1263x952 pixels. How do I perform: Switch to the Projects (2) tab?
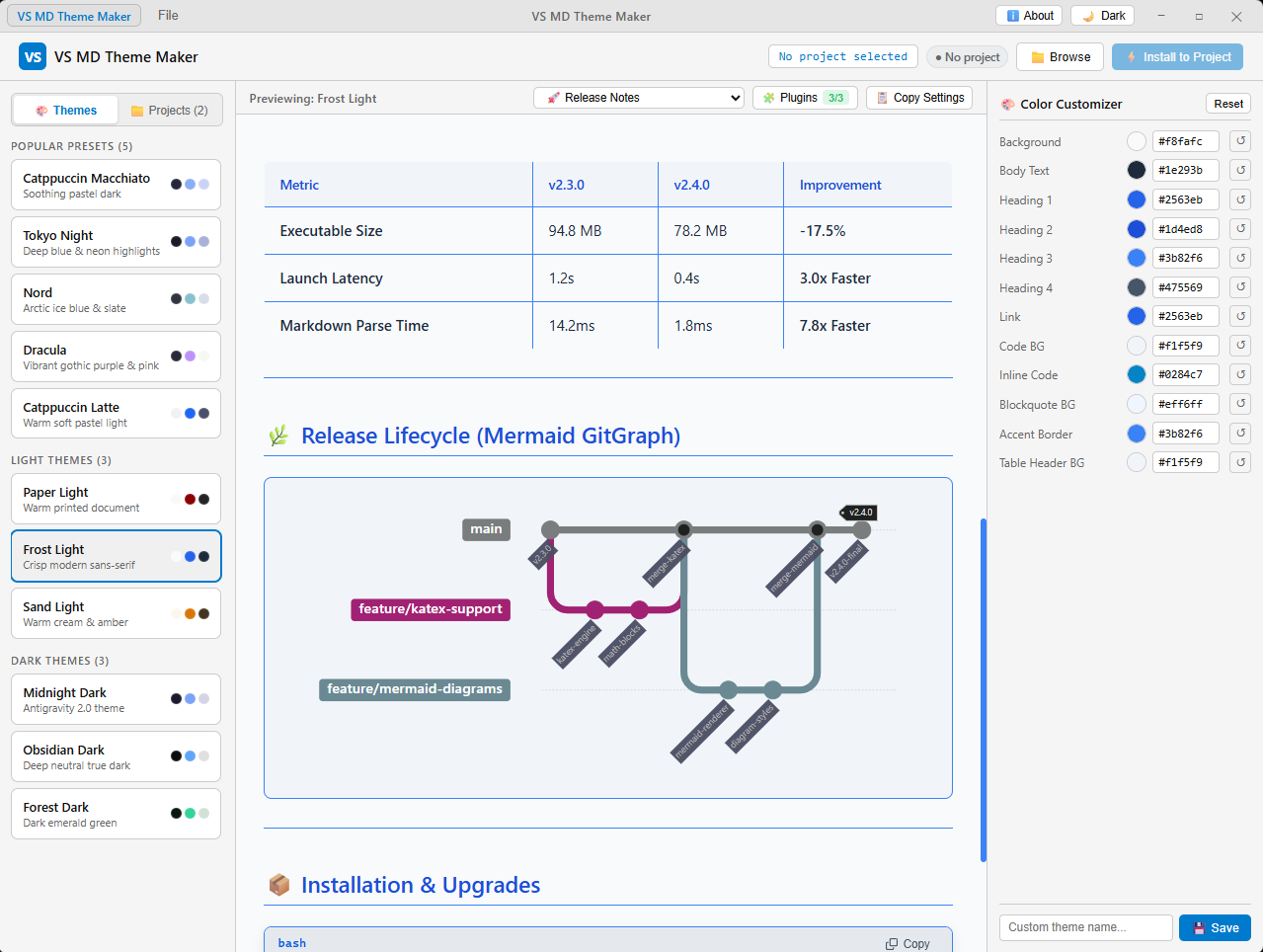pos(170,110)
